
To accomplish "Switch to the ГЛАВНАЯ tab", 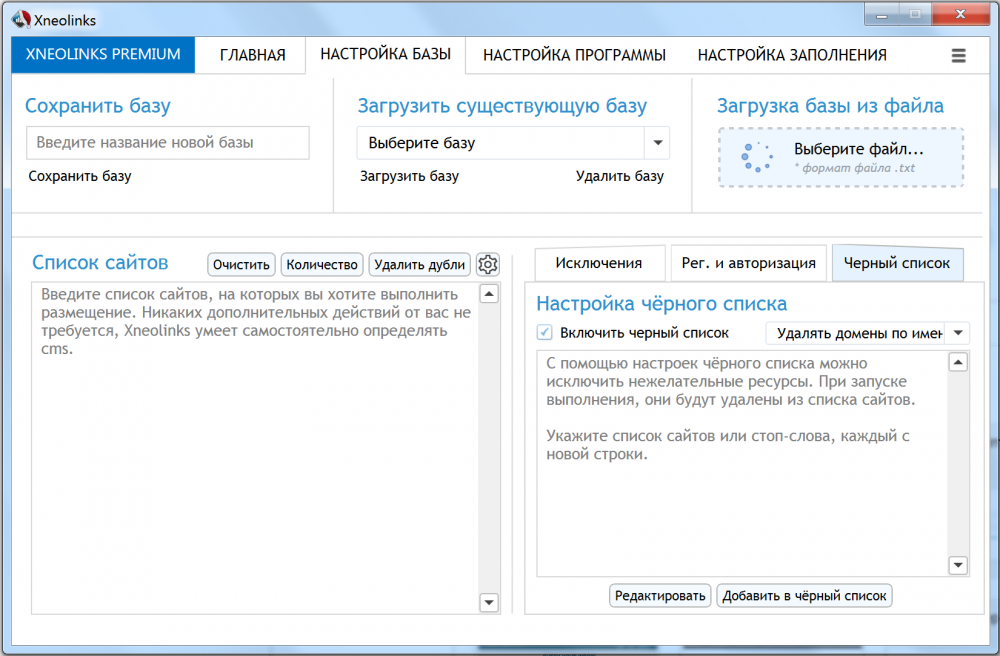I will tap(253, 55).
